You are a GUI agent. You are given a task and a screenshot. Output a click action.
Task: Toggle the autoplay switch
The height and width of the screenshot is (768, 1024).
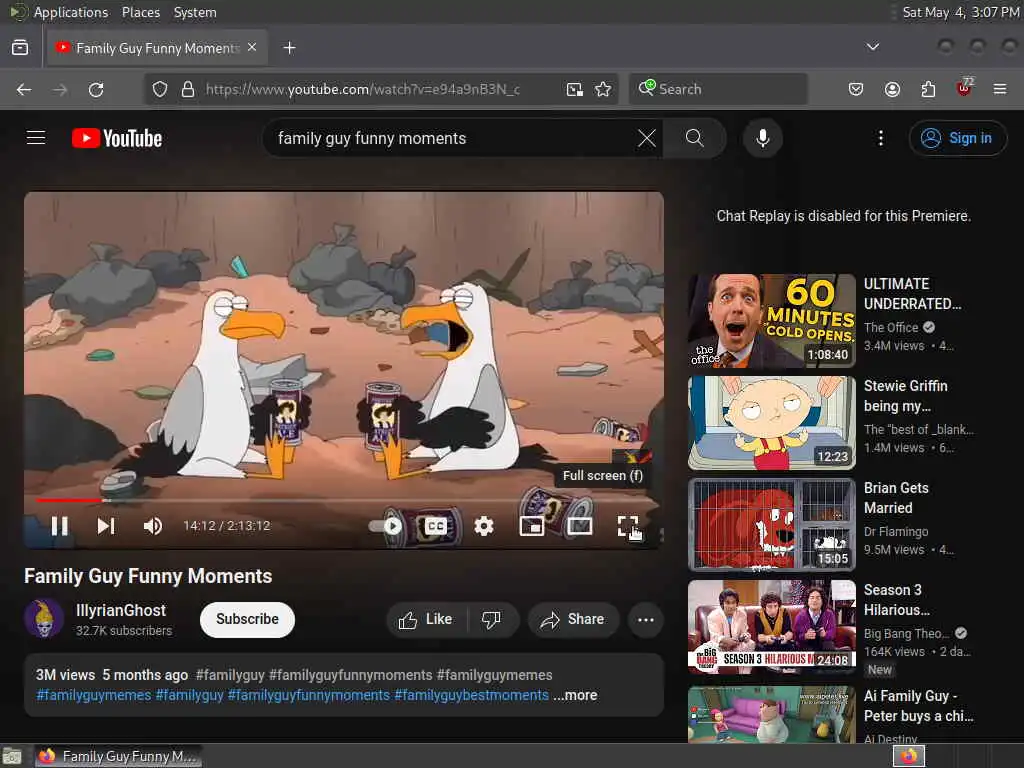coord(386,526)
